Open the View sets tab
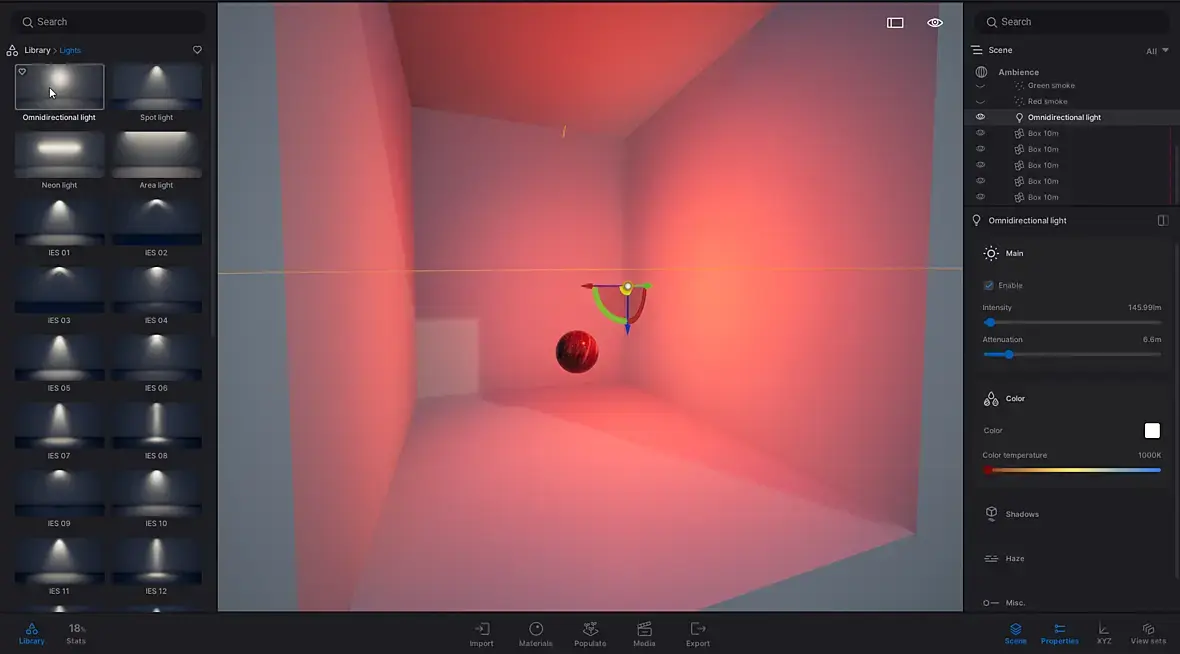The height and width of the screenshot is (654, 1180). click(1148, 634)
